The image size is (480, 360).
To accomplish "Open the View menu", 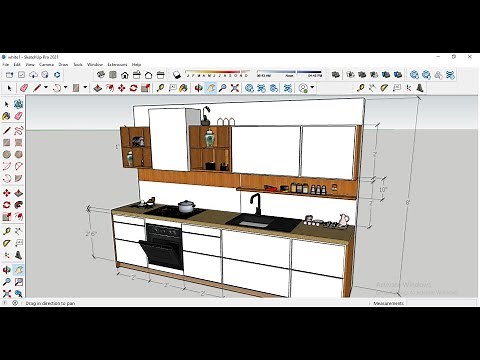I will click(x=30, y=64).
